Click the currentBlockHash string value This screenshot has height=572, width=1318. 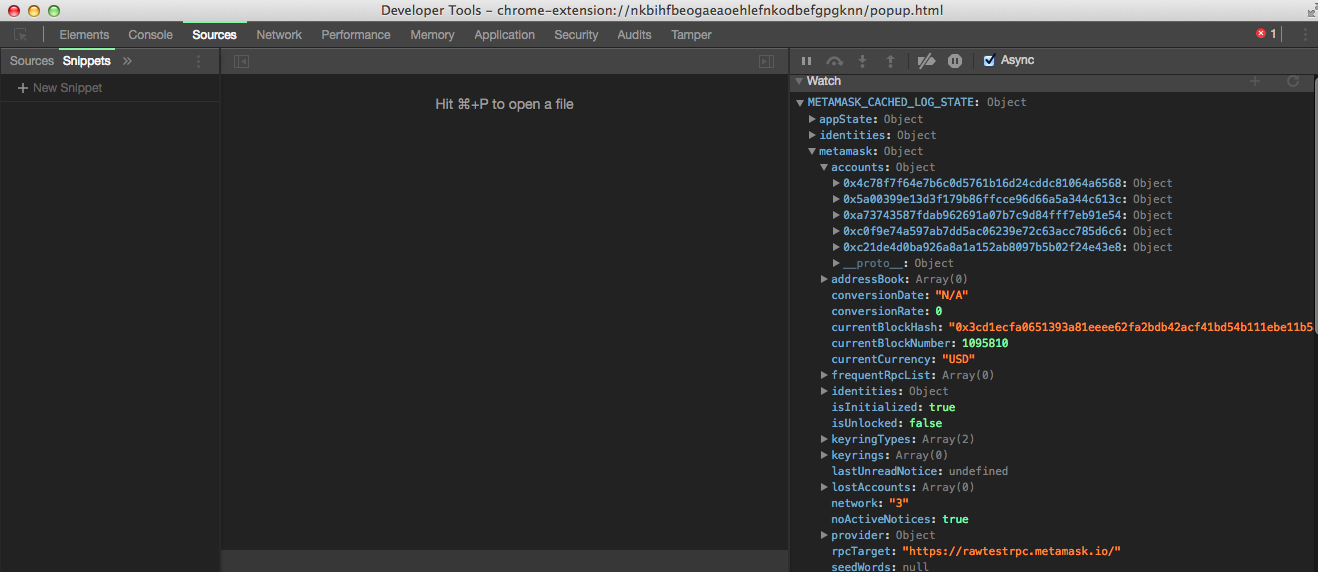(x=1133, y=327)
